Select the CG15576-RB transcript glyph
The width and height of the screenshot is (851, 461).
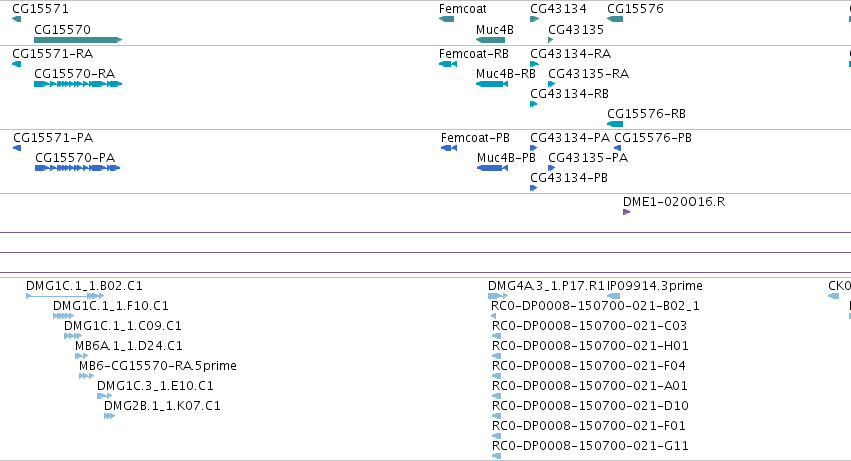[x=615, y=124]
